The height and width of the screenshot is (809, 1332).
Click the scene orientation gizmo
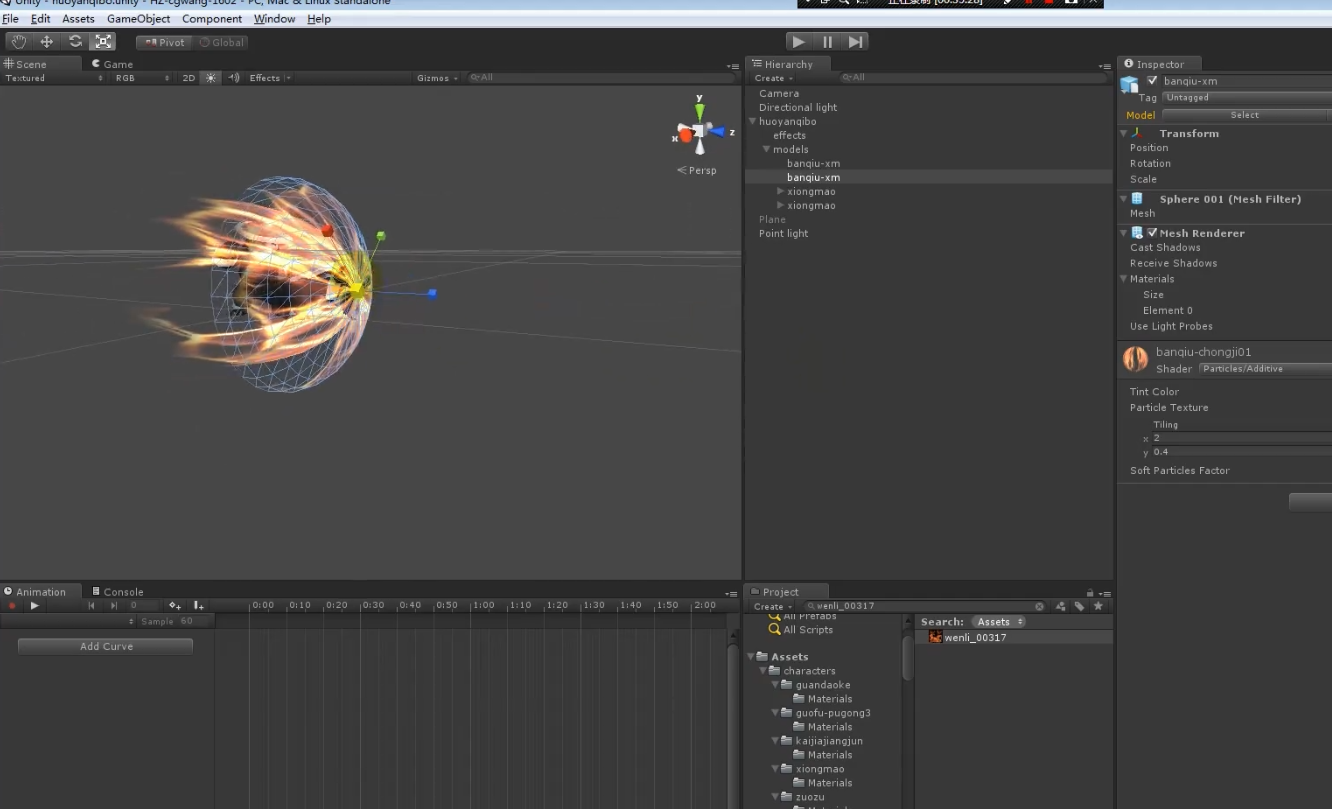[700, 127]
